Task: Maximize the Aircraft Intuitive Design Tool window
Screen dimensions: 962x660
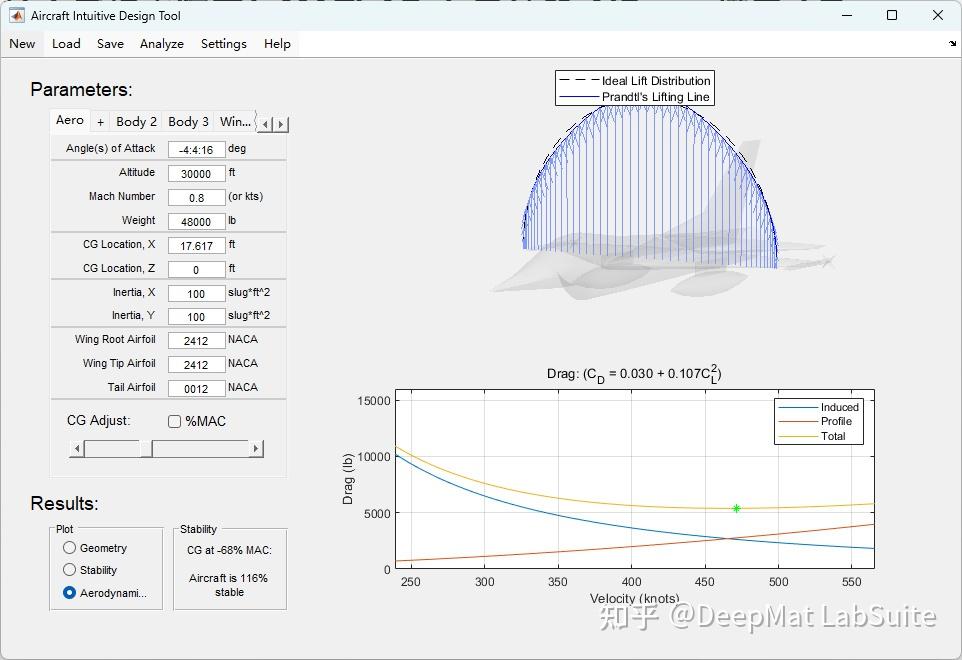Action: (892, 15)
